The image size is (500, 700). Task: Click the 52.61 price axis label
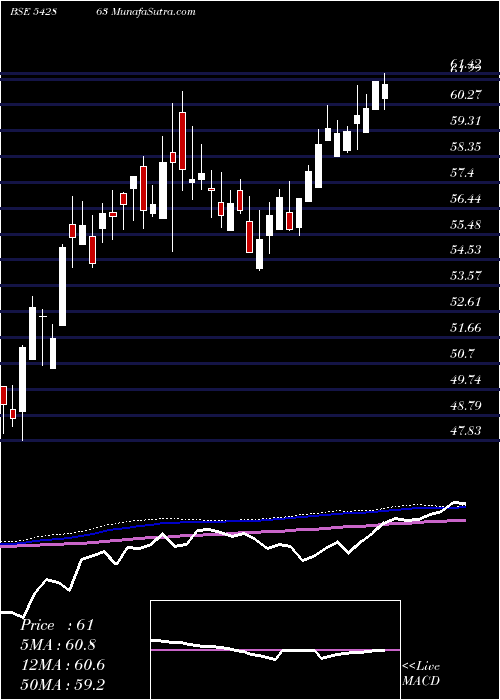click(x=466, y=301)
